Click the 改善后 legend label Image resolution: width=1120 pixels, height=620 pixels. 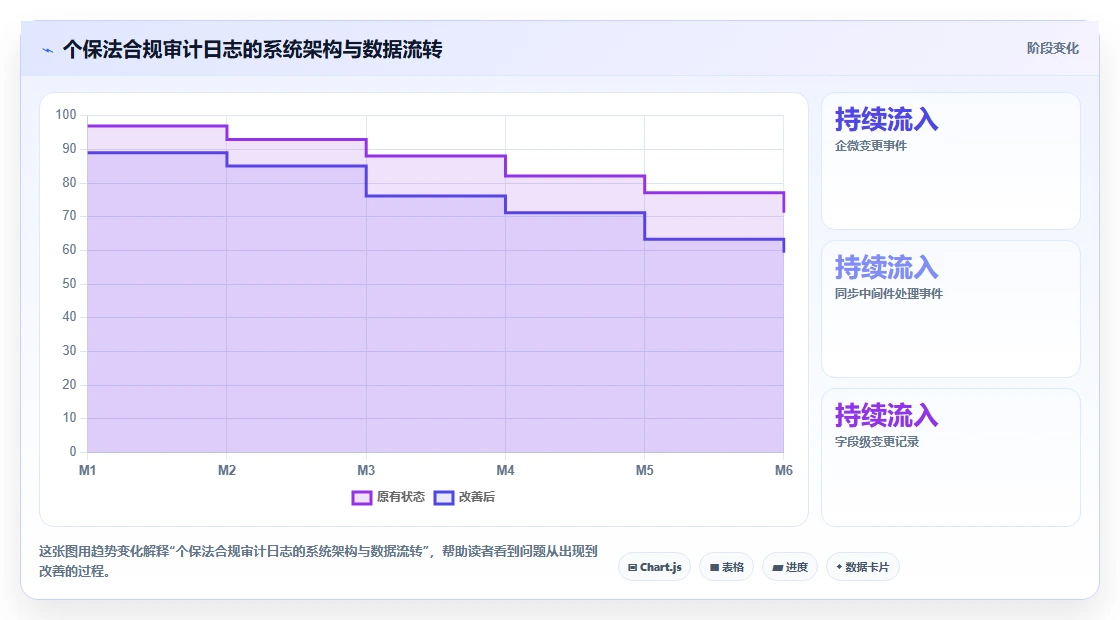[x=476, y=496]
